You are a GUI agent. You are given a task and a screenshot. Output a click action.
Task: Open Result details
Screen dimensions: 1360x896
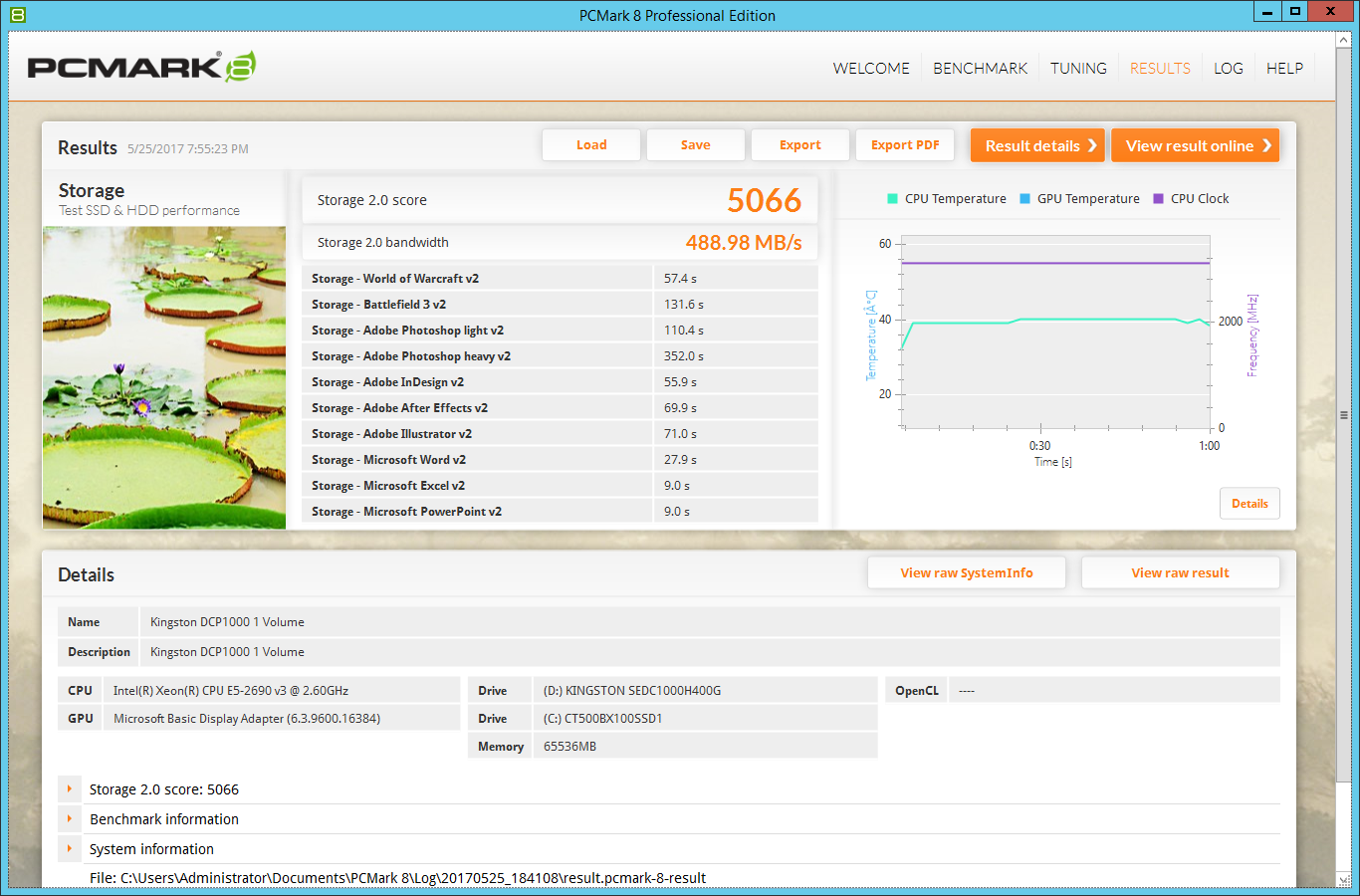(1037, 145)
